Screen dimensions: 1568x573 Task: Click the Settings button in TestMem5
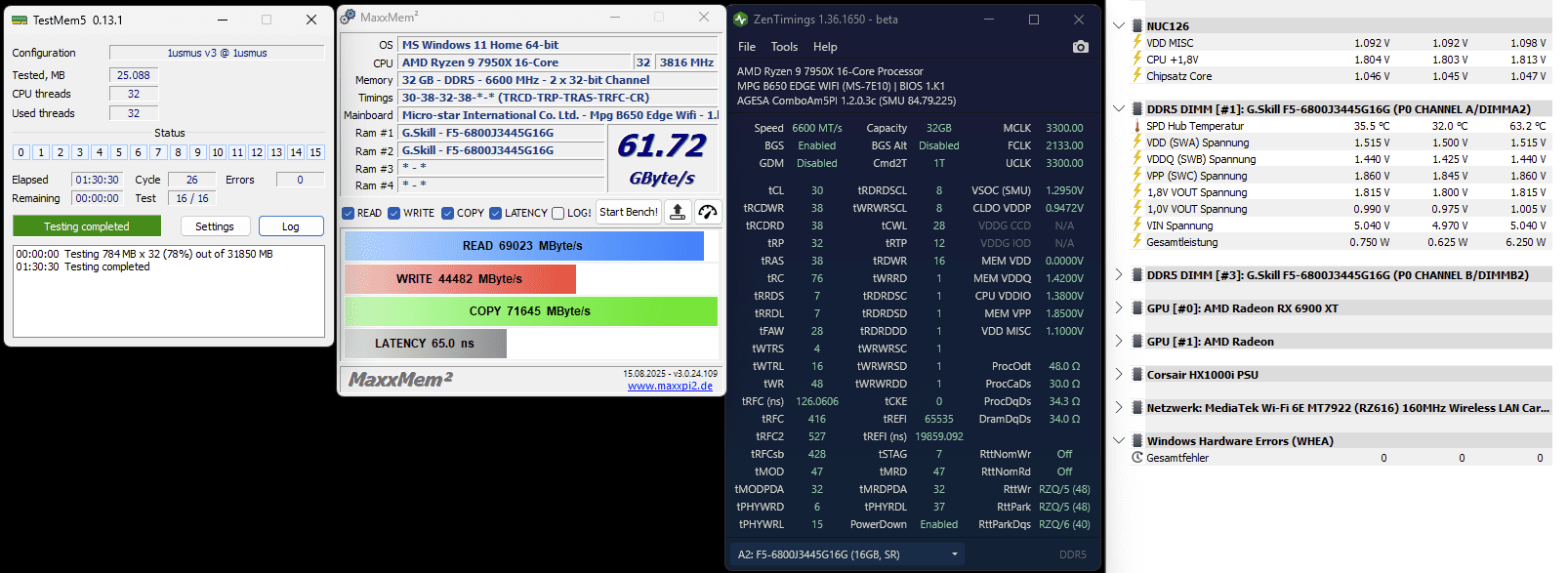(215, 226)
